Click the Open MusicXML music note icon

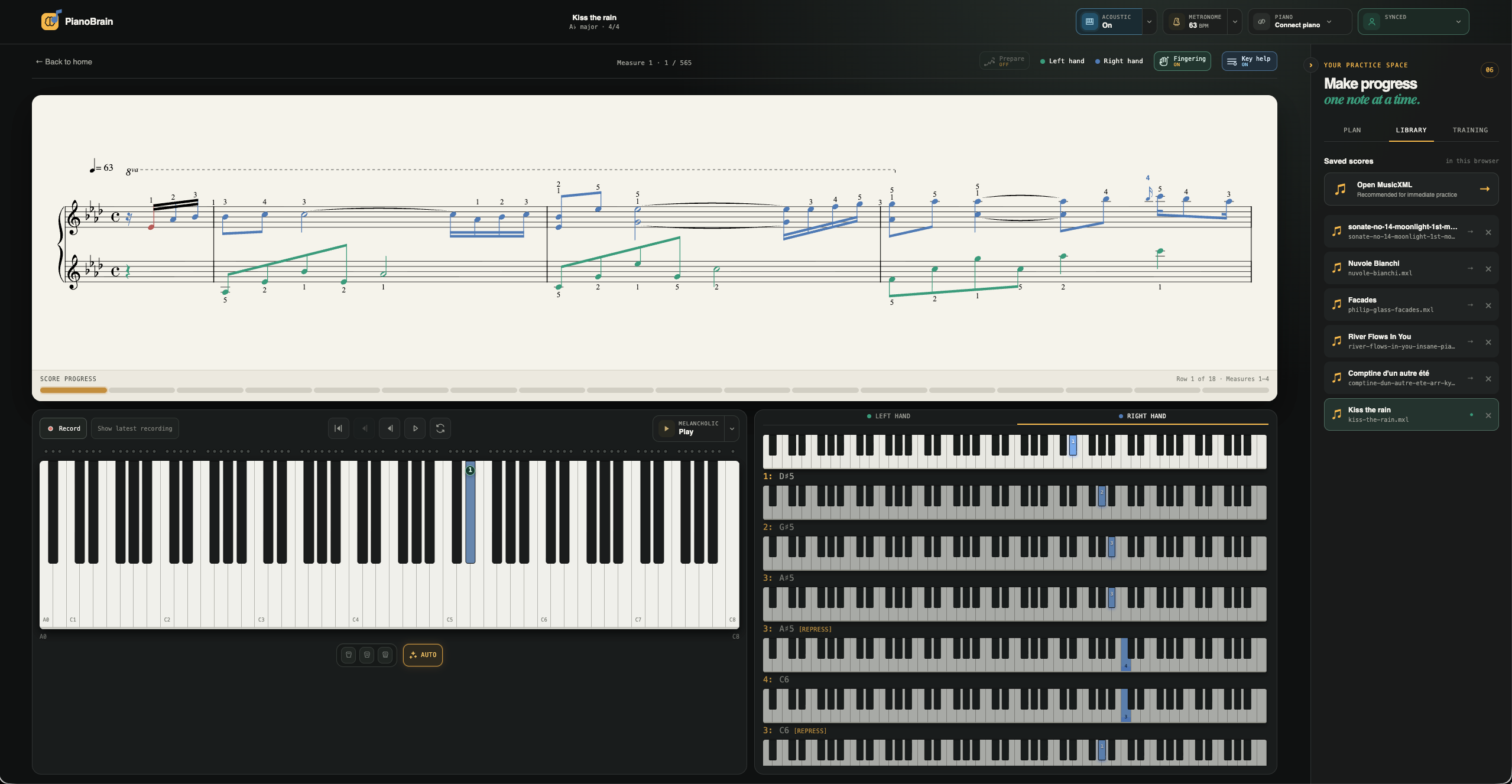pyautogui.click(x=1341, y=189)
